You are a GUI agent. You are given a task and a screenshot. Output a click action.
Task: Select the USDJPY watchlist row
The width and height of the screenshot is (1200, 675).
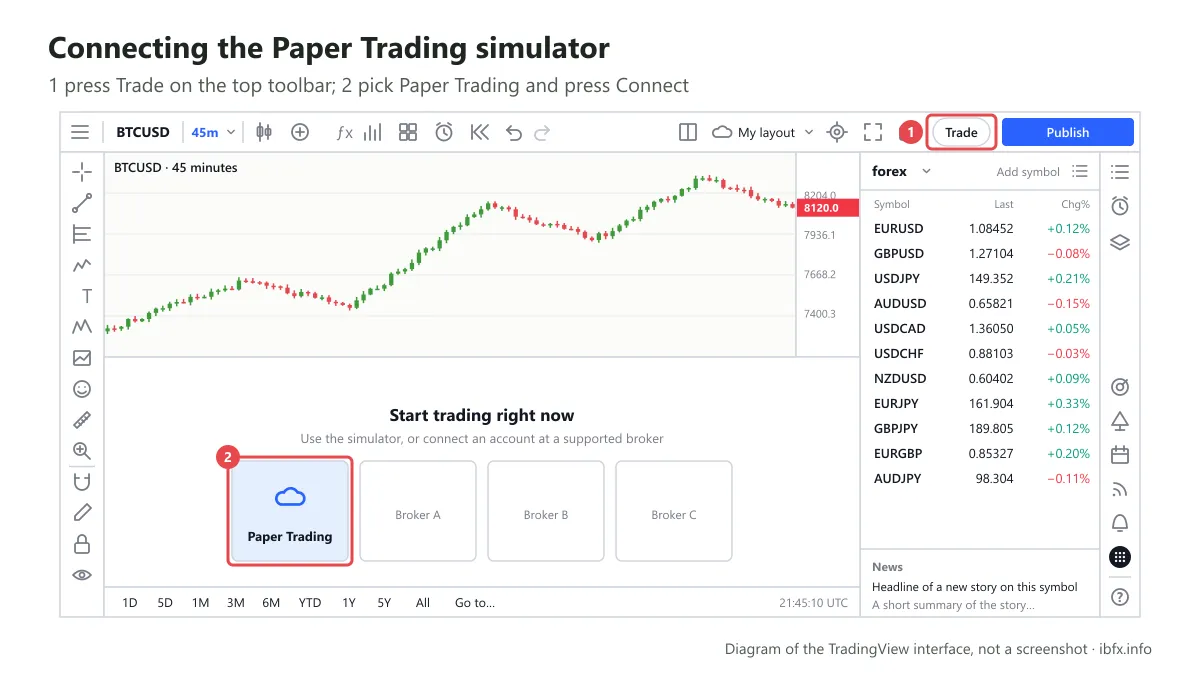(980, 279)
